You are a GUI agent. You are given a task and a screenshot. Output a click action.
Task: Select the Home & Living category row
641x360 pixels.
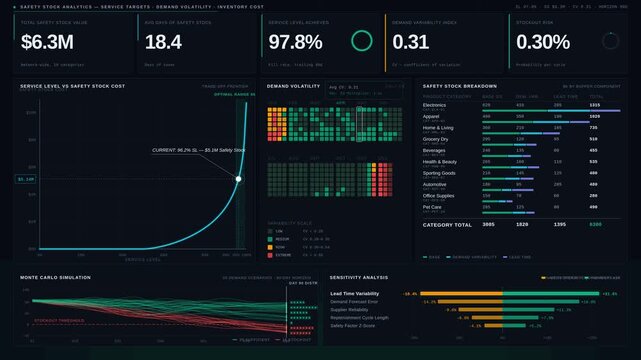[x=522, y=130]
